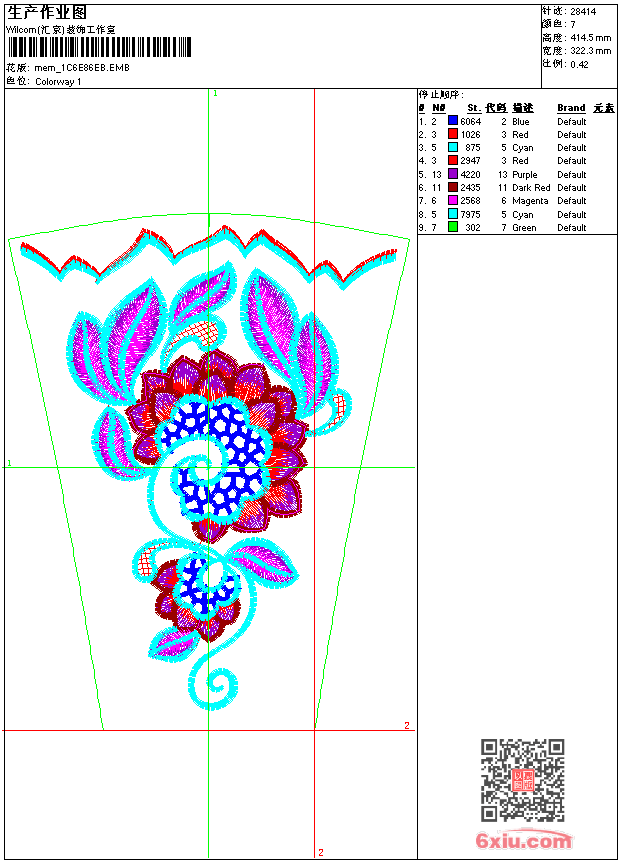Click the magenta swatch for stop 7

point(453,200)
